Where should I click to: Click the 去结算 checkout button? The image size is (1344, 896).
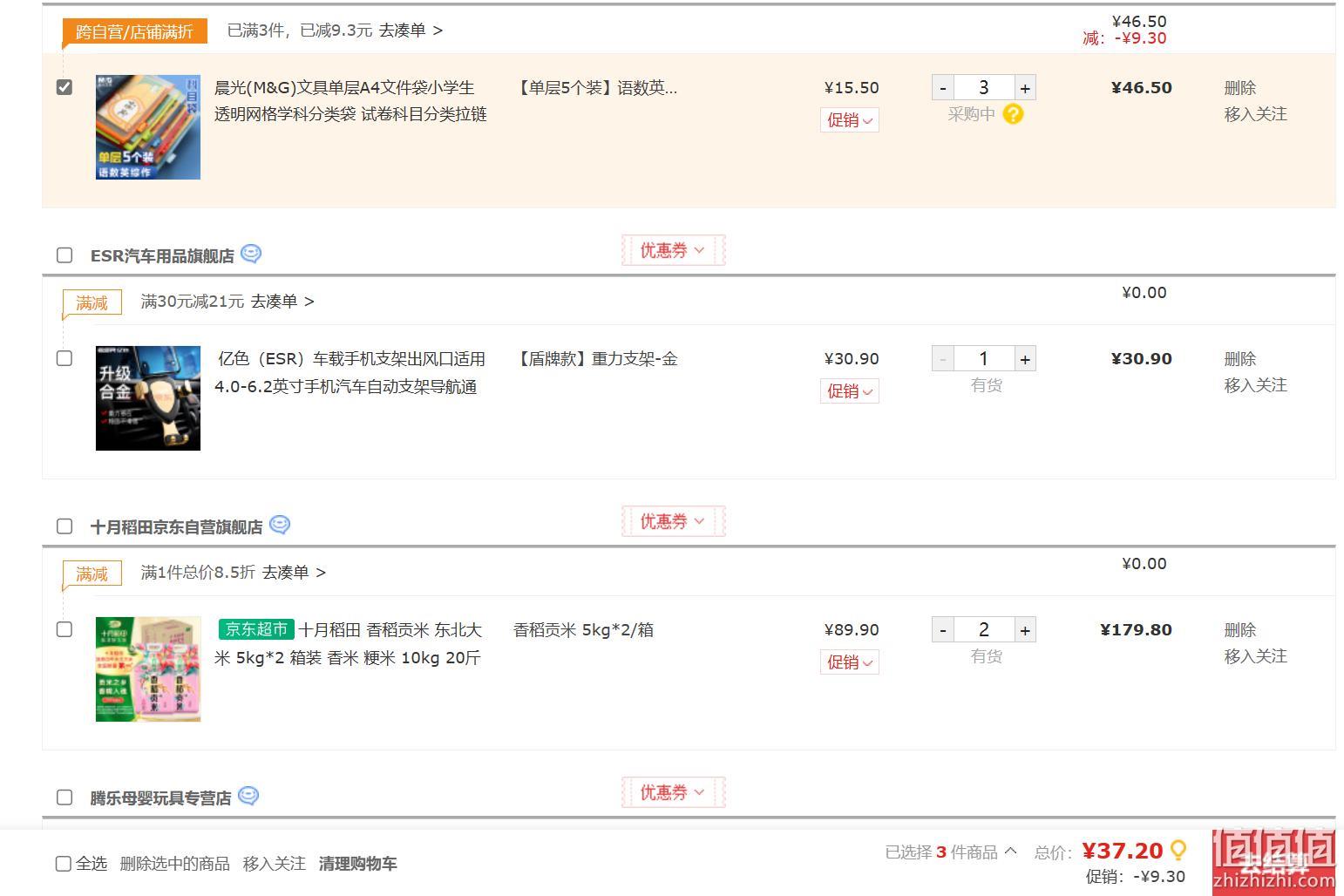[x=1274, y=863]
